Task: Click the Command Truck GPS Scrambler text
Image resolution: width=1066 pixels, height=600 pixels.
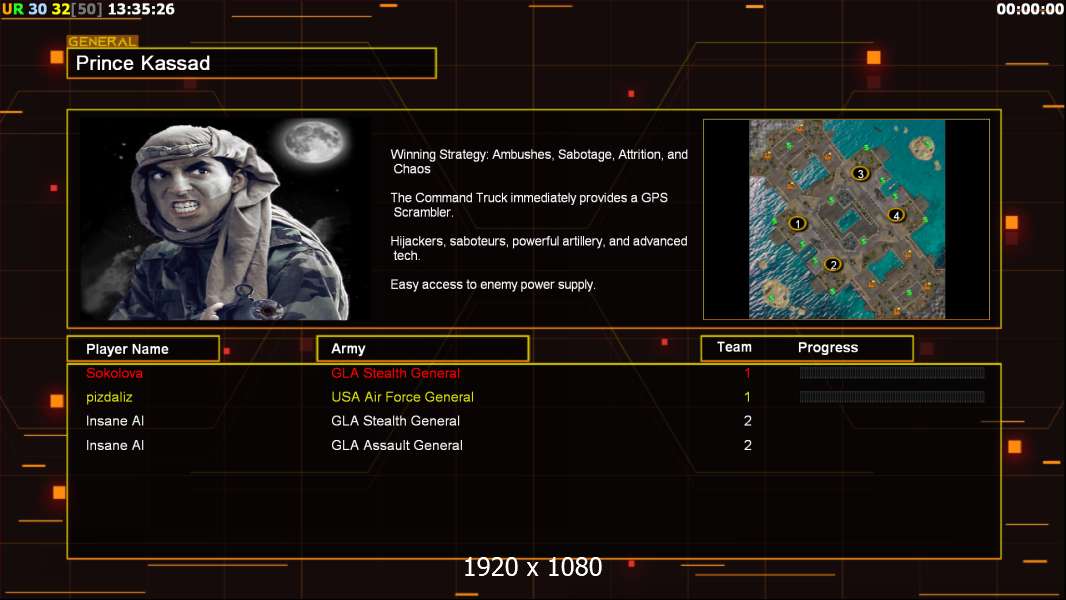Action: pos(529,205)
